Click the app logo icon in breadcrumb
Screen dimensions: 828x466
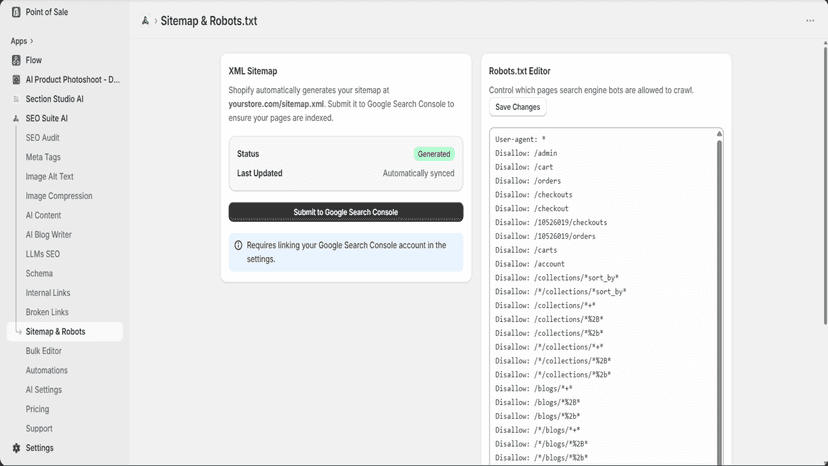coord(145,21)
